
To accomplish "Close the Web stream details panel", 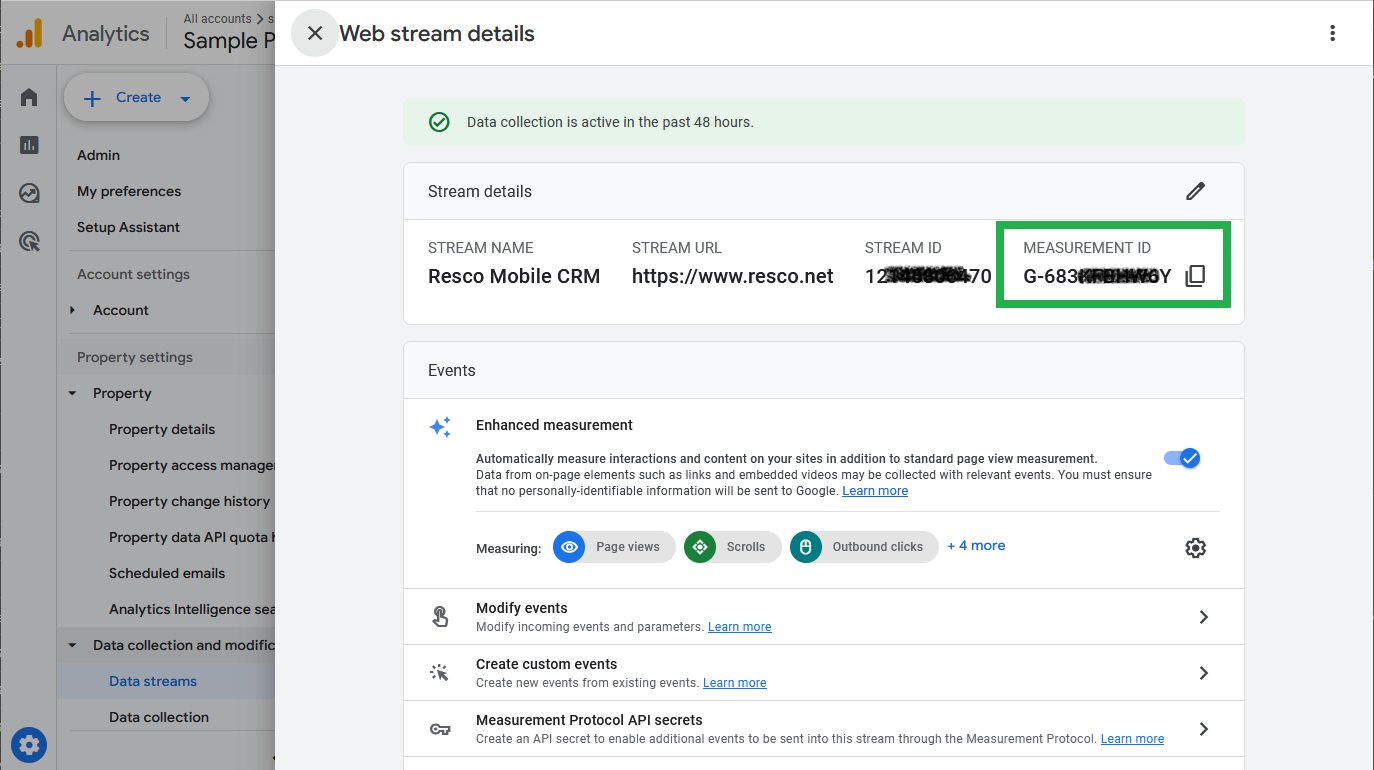I will (315, 33).
